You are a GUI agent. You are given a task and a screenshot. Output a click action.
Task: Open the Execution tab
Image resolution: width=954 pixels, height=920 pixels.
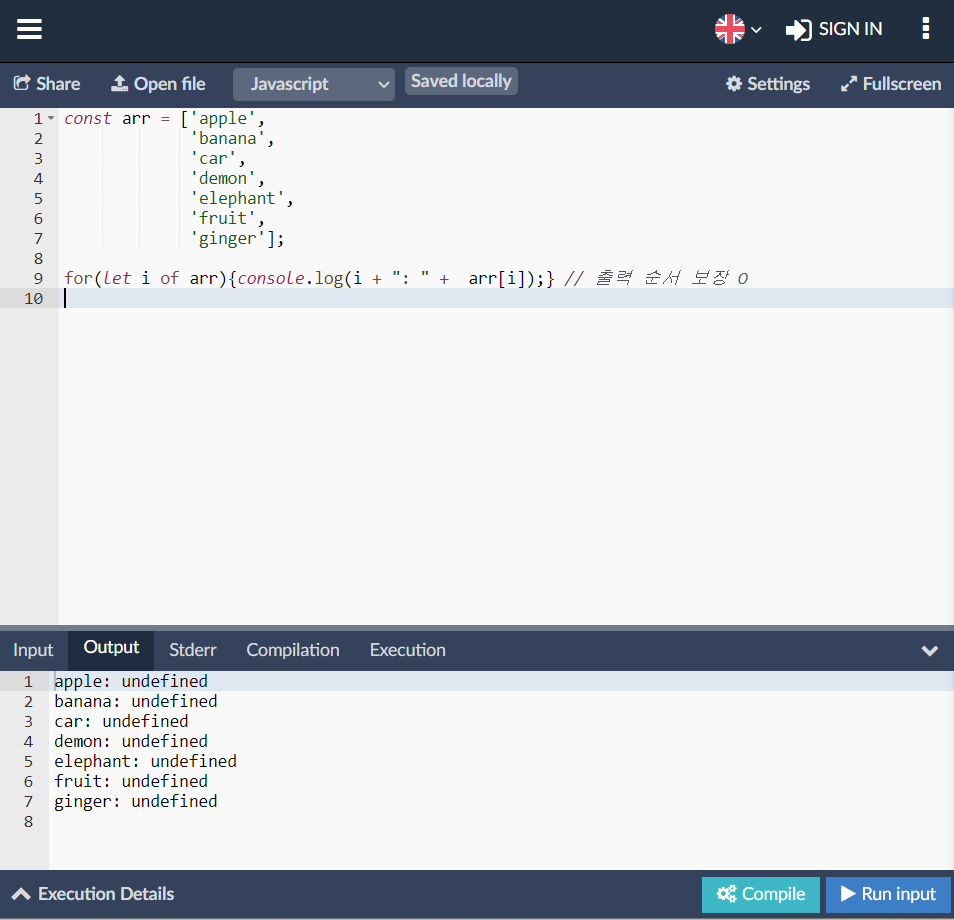408,650
